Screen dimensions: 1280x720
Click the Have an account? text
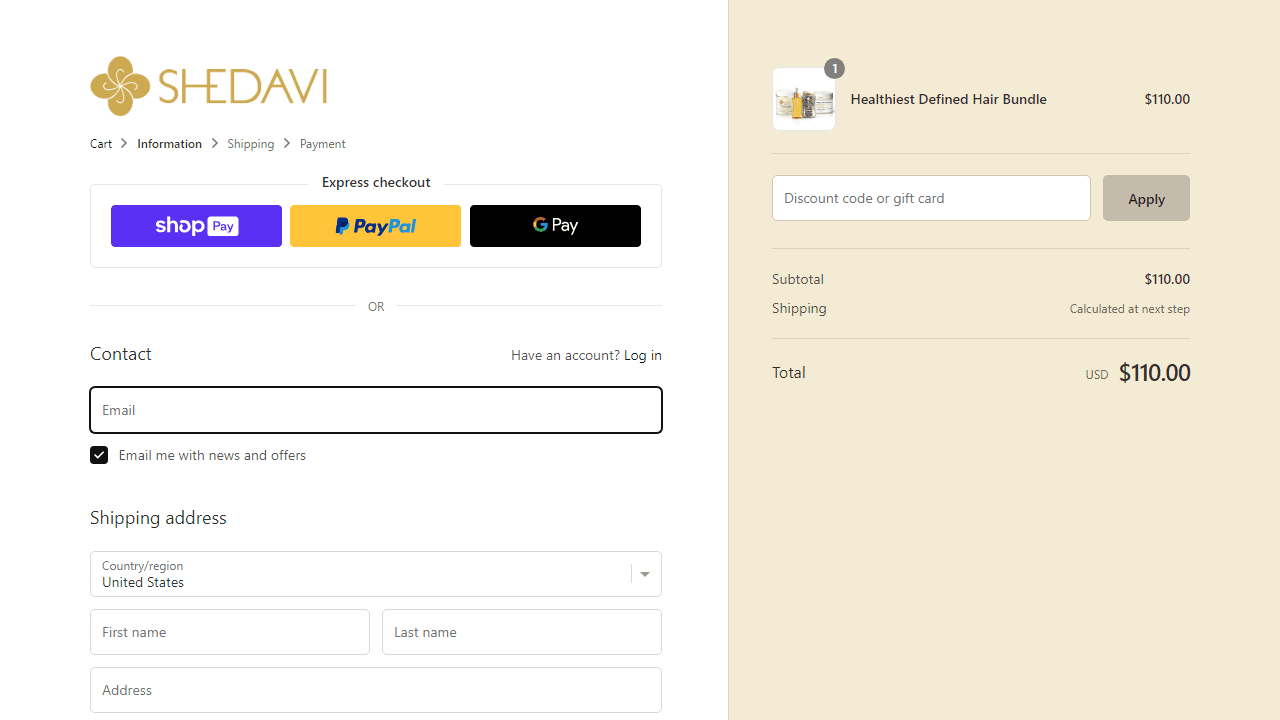coord(565,355)
